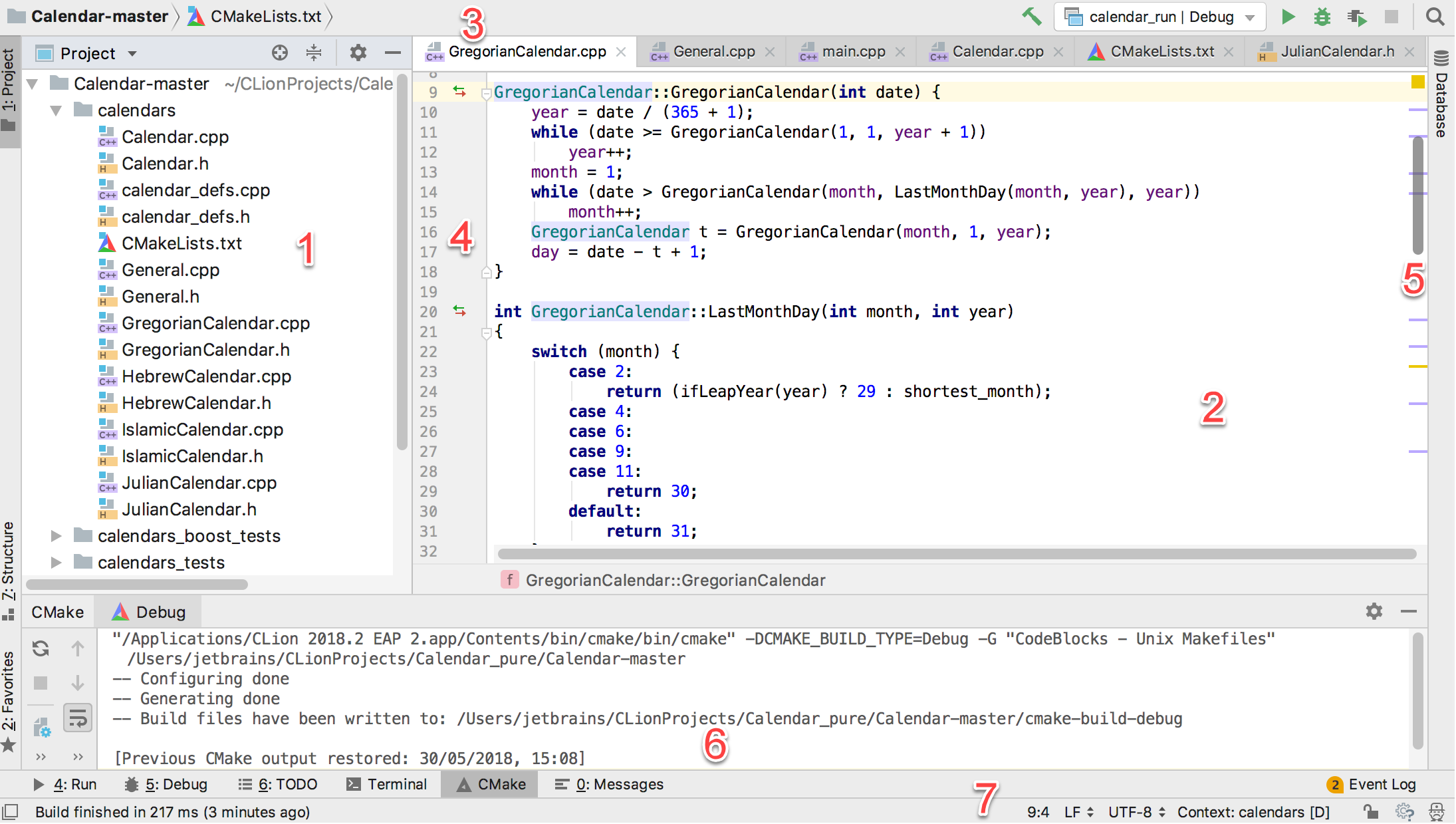Image resolution: width=1456 pixels, height=824 pixels.
Task: Open Search Everywhere magnifier
Action: point(1435,17)
